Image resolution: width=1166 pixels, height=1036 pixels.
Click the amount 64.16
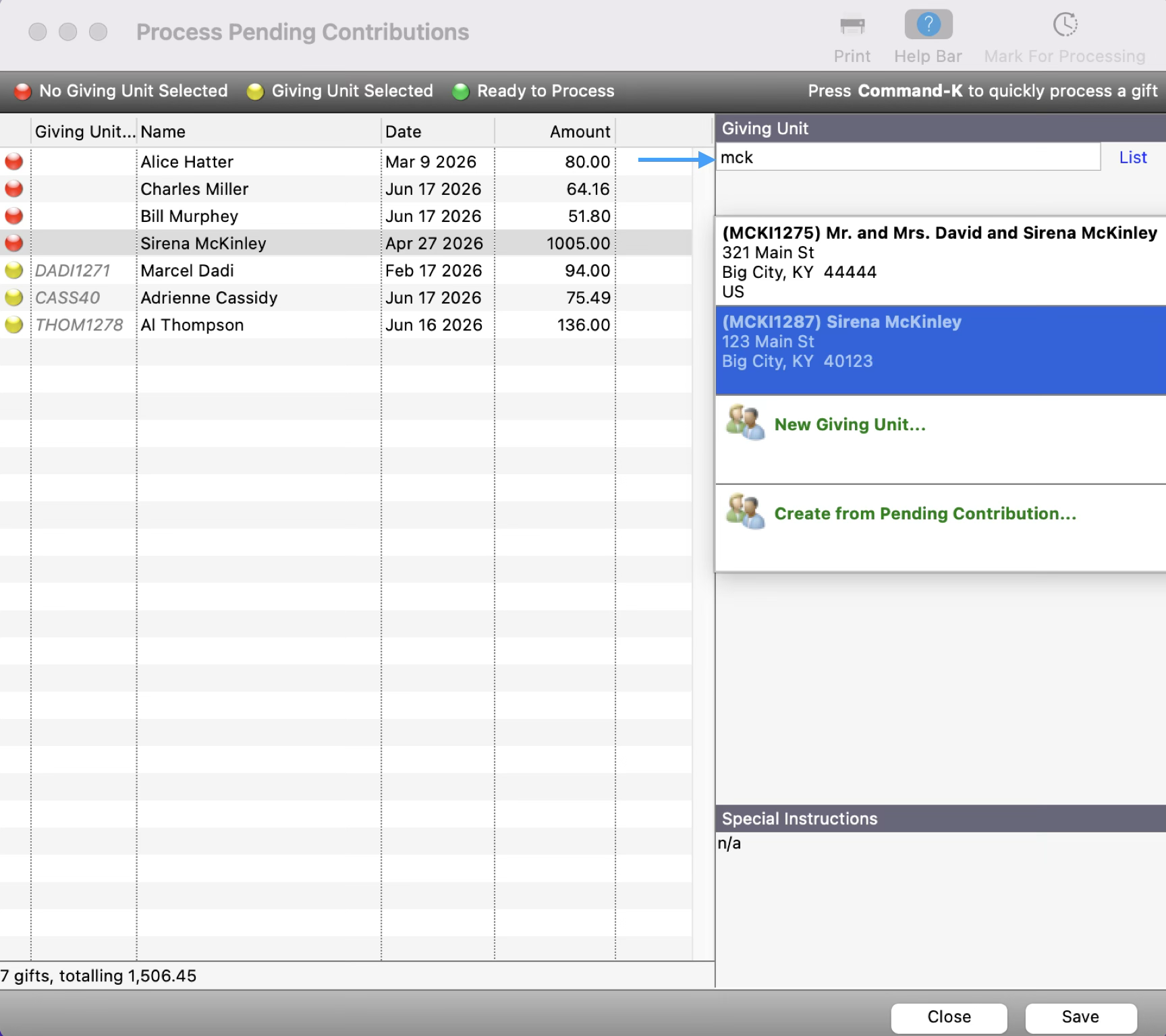click(x=588, y=189)
